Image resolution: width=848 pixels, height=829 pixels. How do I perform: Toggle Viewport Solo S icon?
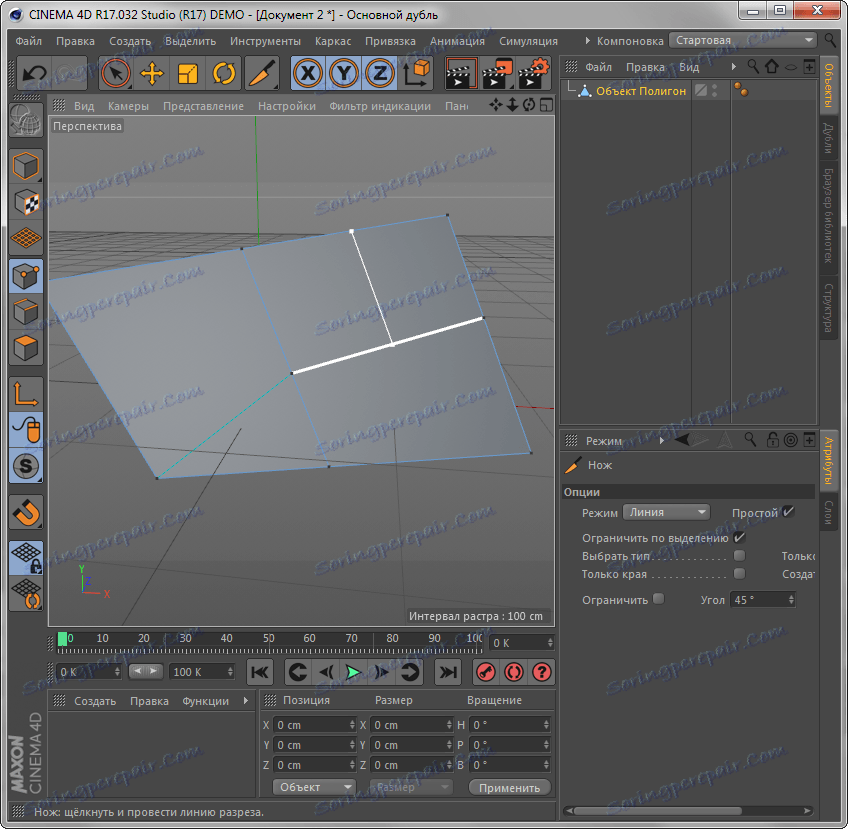click(x=25, y=466)
